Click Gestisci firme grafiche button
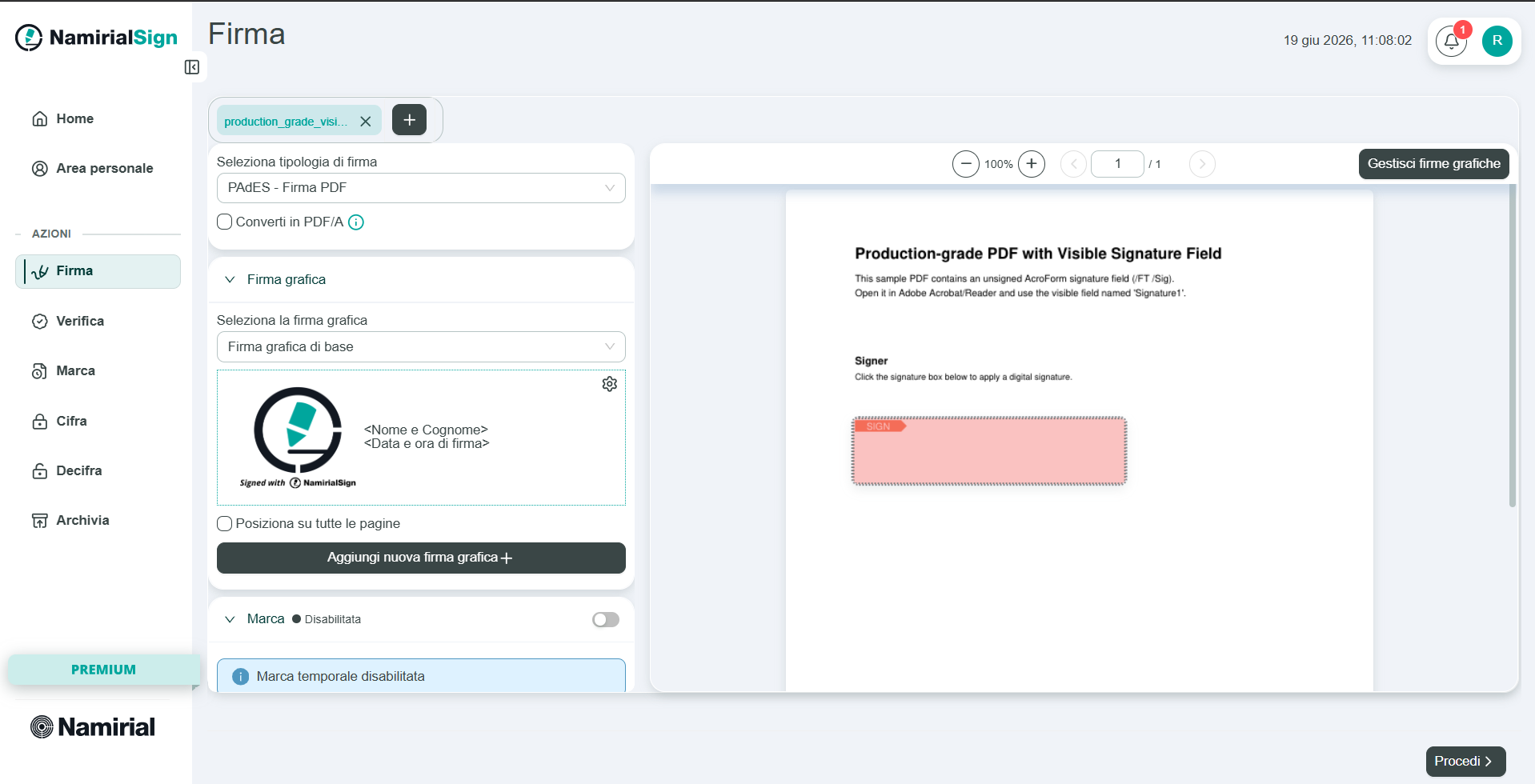 (1433, 164)
